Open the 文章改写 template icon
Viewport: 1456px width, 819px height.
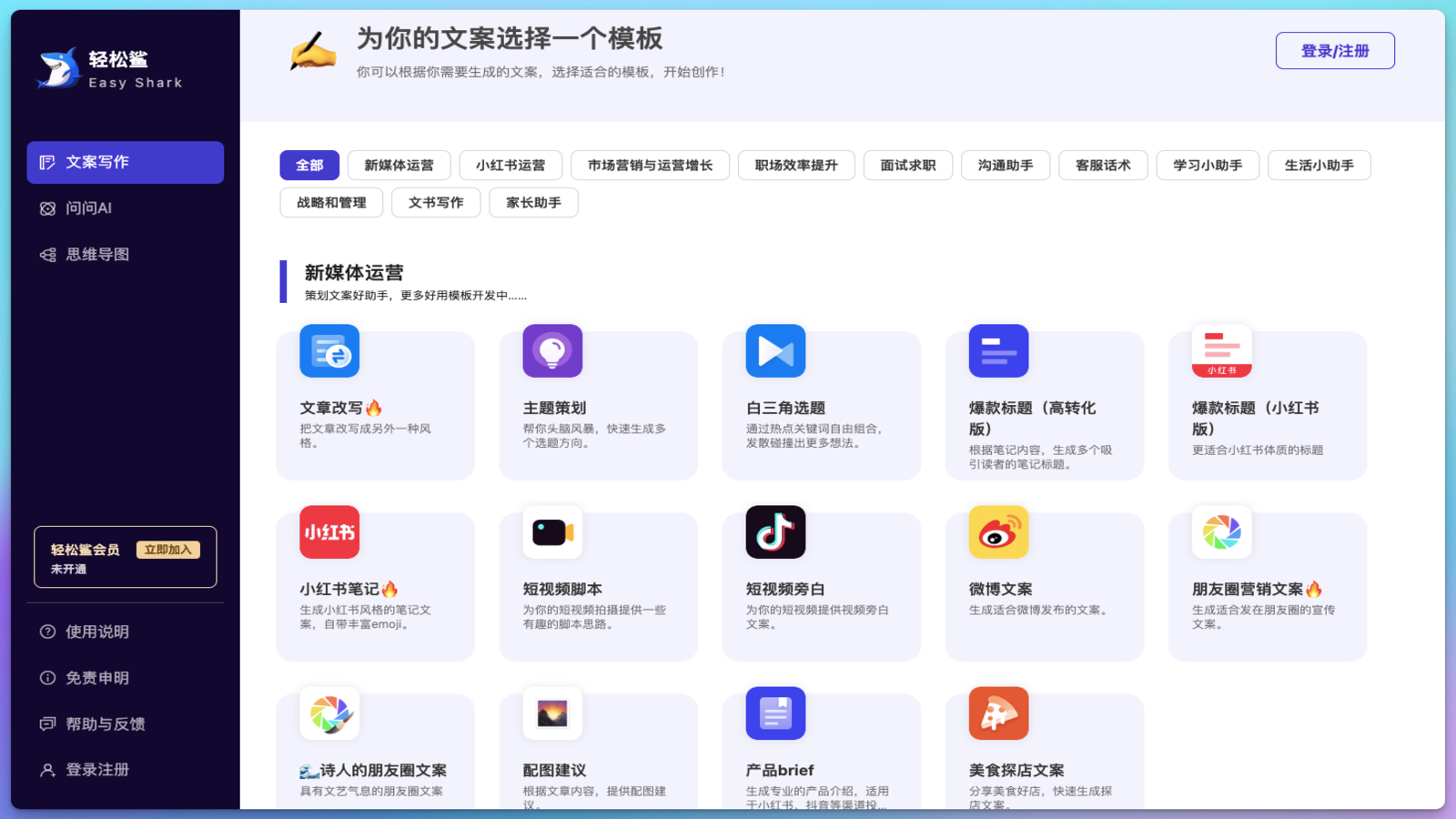(329, 351)
